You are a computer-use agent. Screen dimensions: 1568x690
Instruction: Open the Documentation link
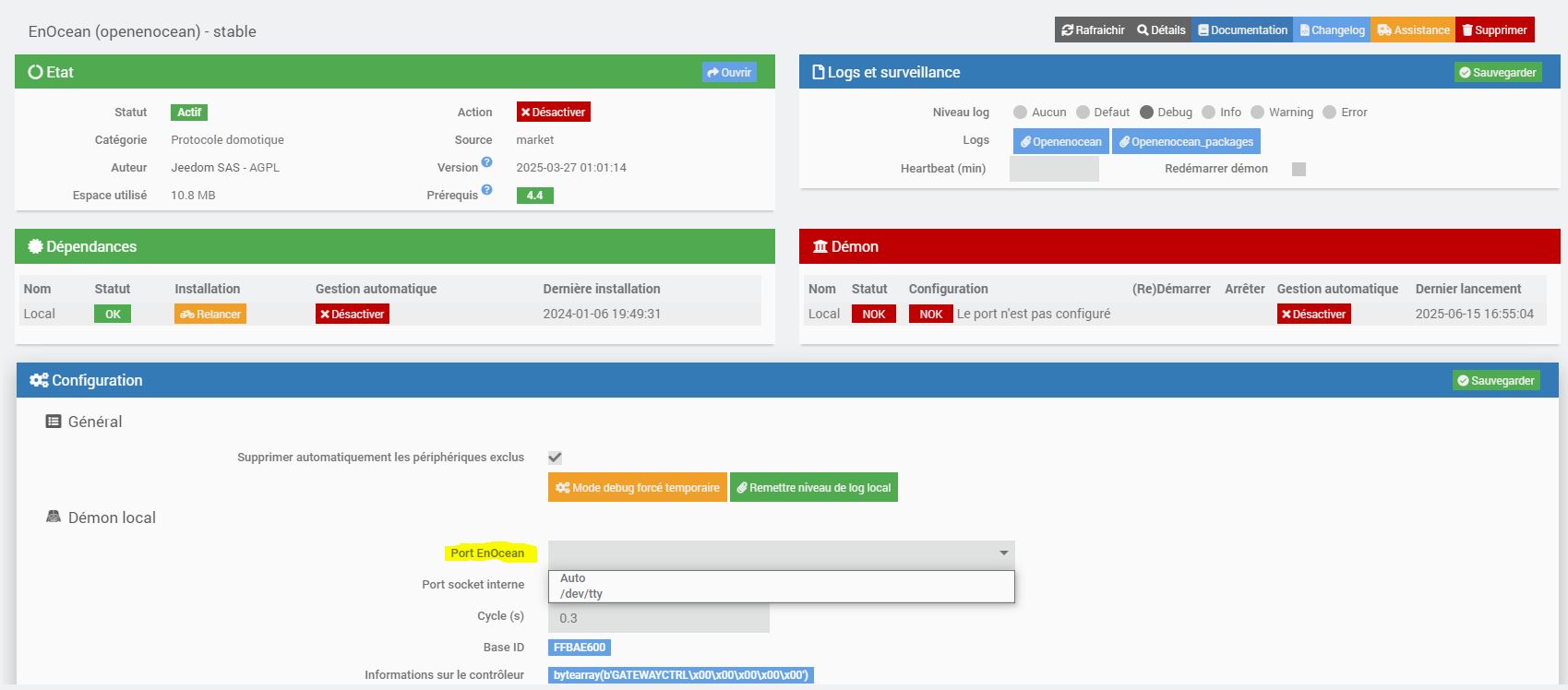pos(1242,30)
